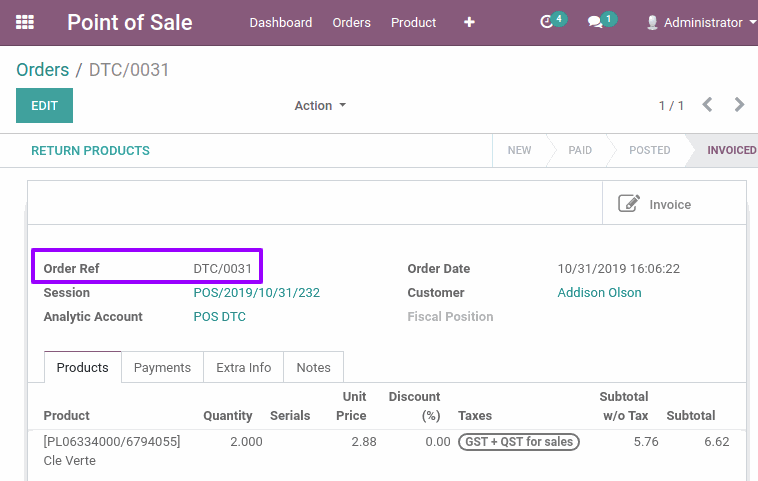The width and height of the screenshot is (758, 481).
Task: Open the Dashboard menu
Action: point(280,23)
